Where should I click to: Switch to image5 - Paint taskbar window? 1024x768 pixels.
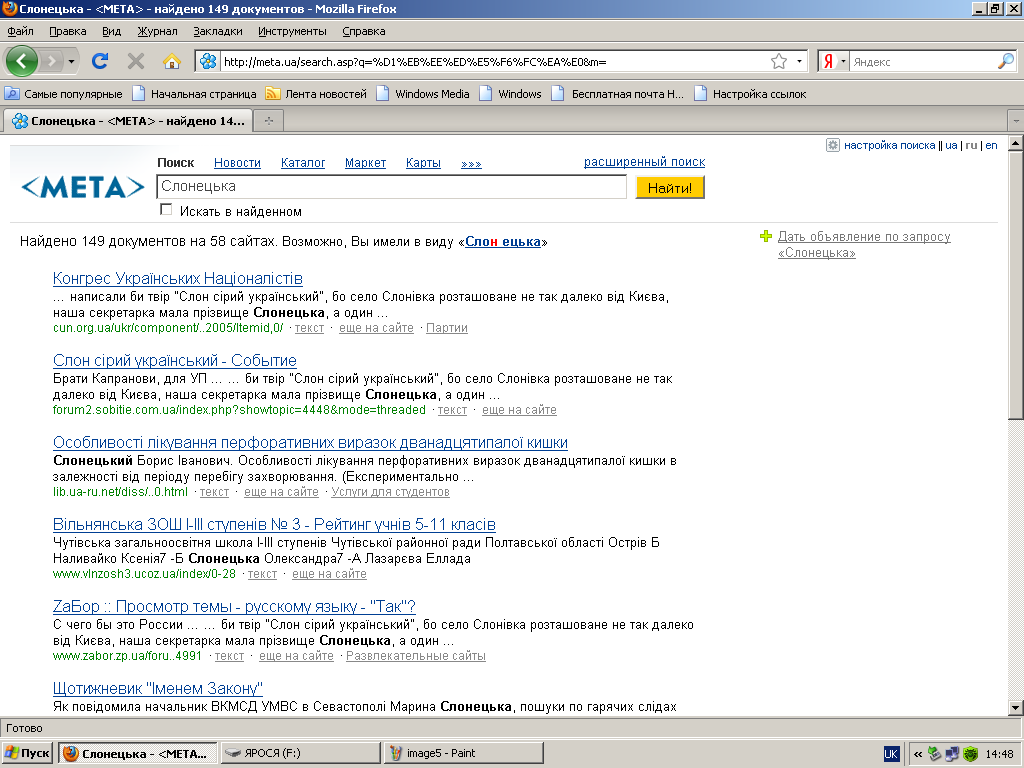coord(463,753)
